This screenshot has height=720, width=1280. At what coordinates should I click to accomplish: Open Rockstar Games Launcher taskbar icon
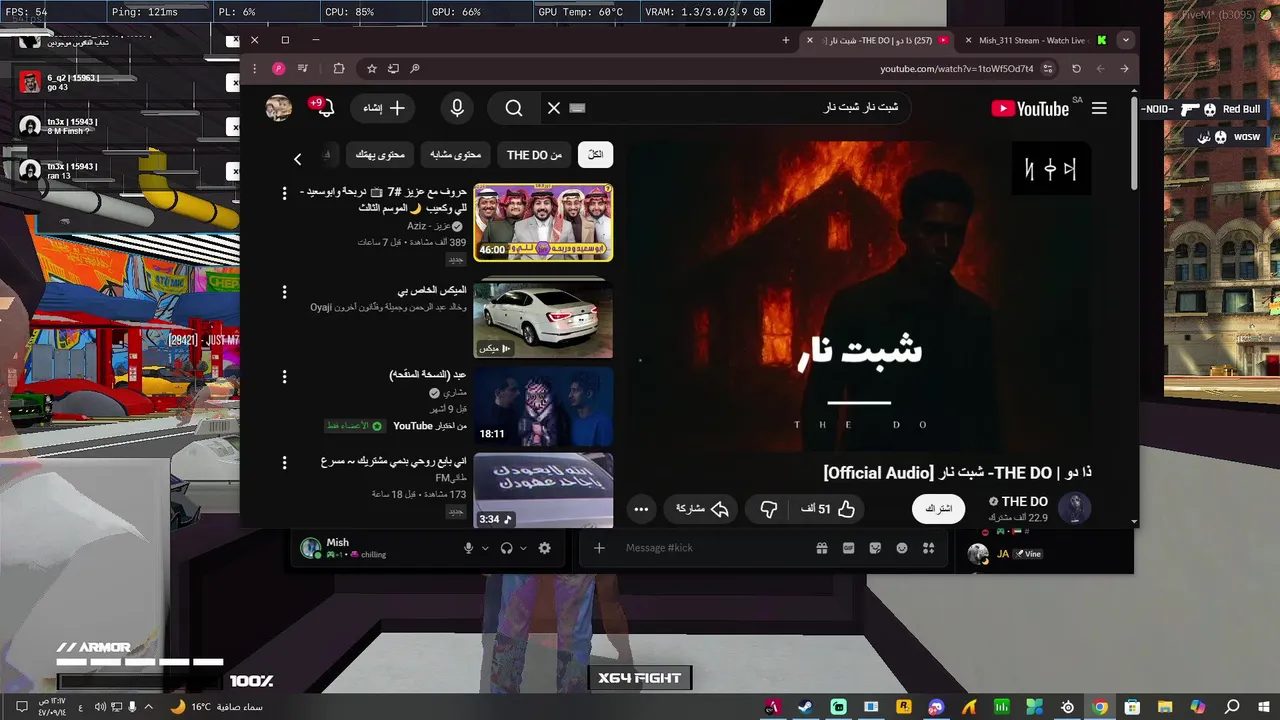tap(904, 707)
